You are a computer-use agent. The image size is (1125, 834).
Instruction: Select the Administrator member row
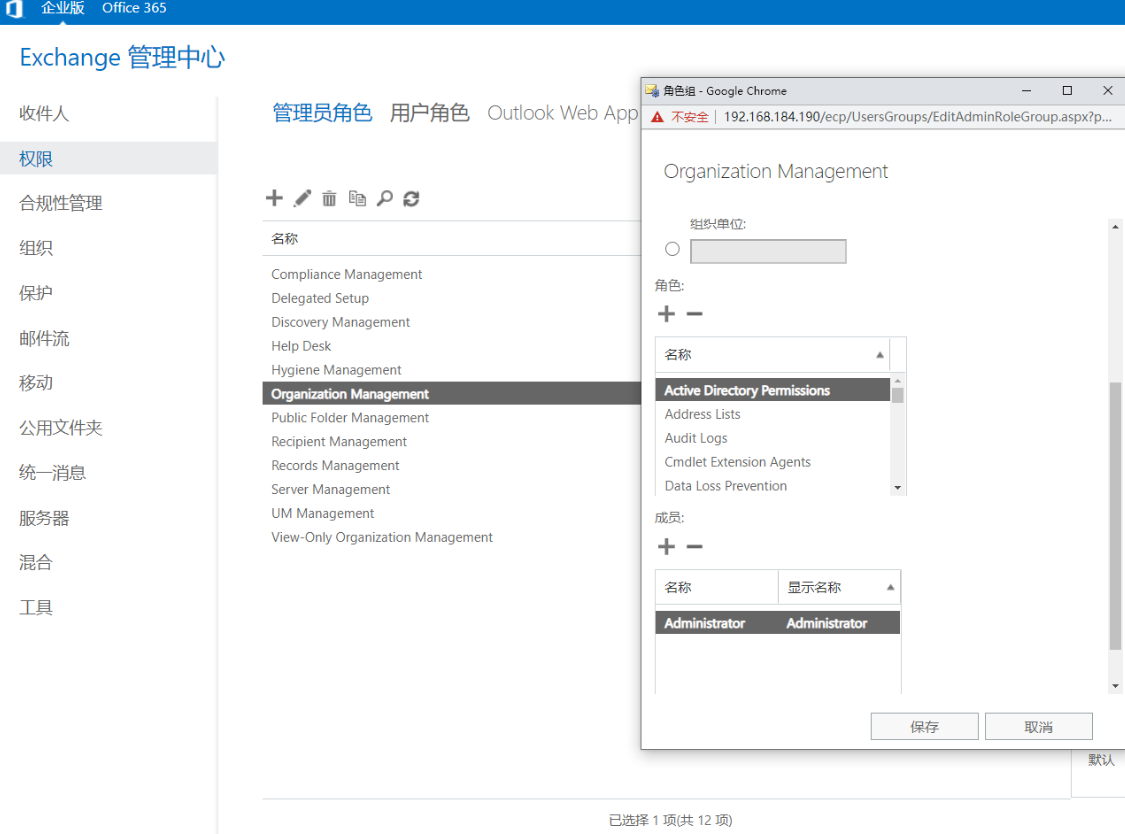(x=778, y=623)
